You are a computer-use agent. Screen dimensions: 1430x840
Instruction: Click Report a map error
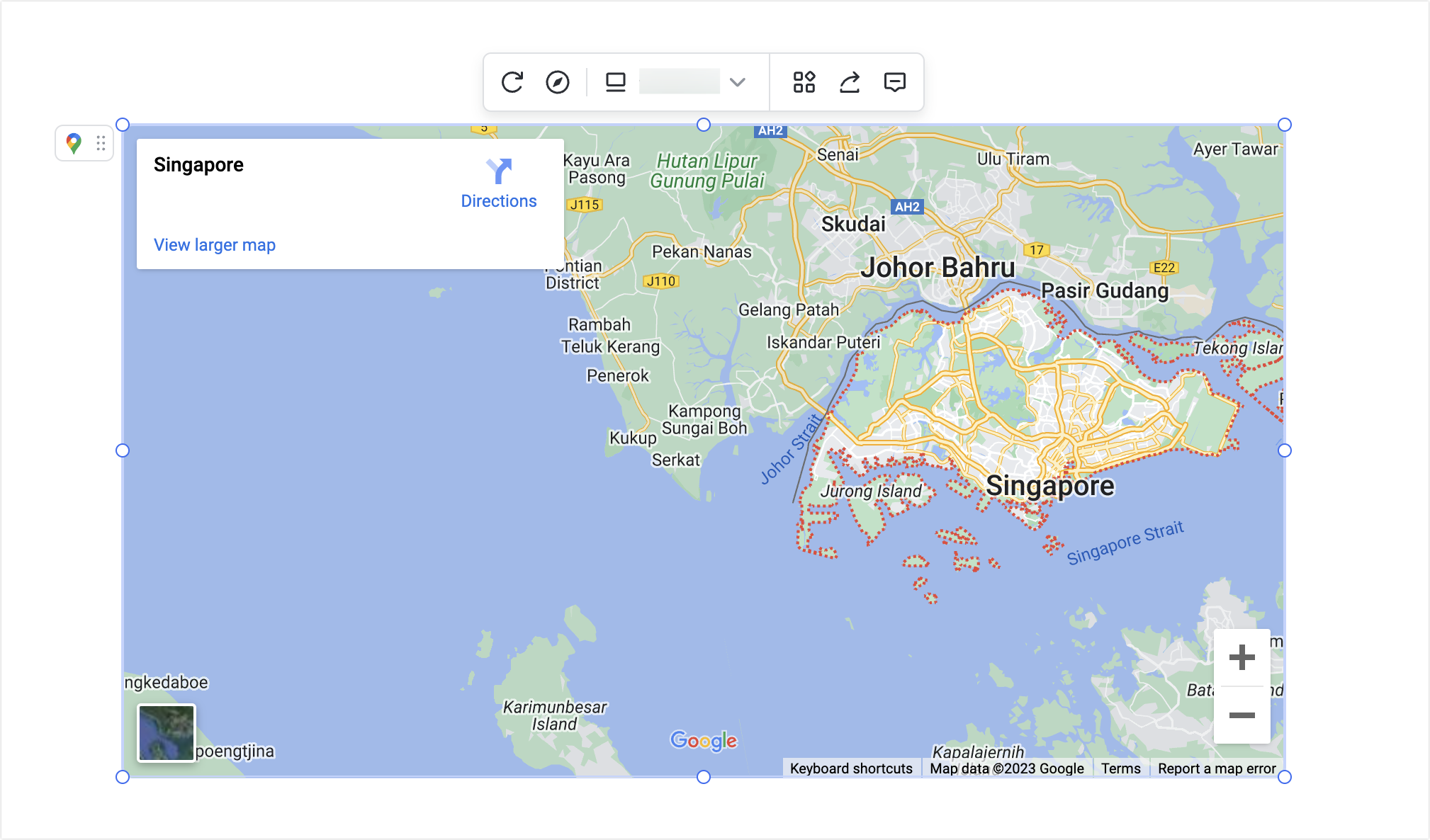click(x=1216, y=768)
